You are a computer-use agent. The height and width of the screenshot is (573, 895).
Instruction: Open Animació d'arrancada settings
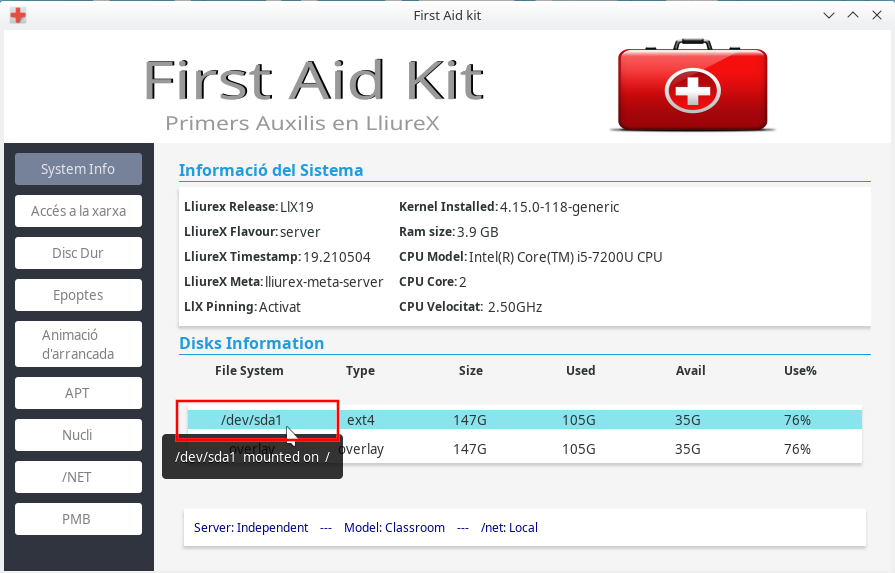(78, 344)
